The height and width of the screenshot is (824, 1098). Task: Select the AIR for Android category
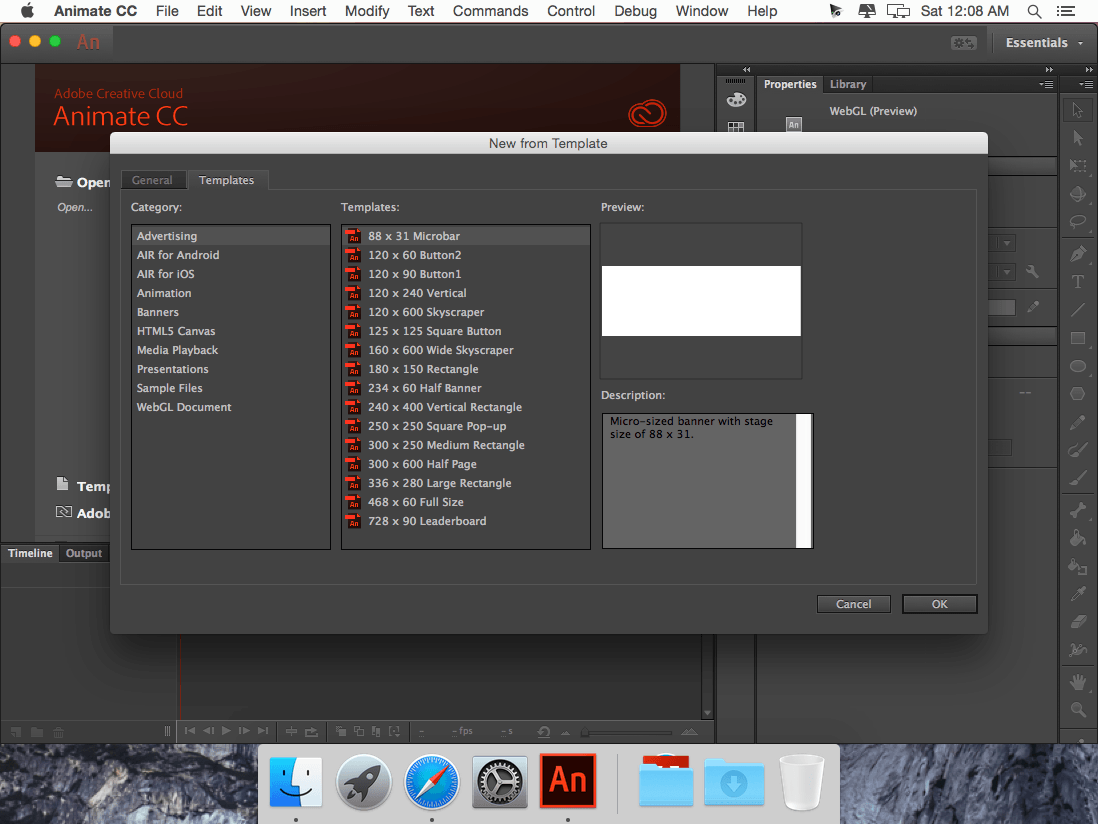click(x=231, y=256)
